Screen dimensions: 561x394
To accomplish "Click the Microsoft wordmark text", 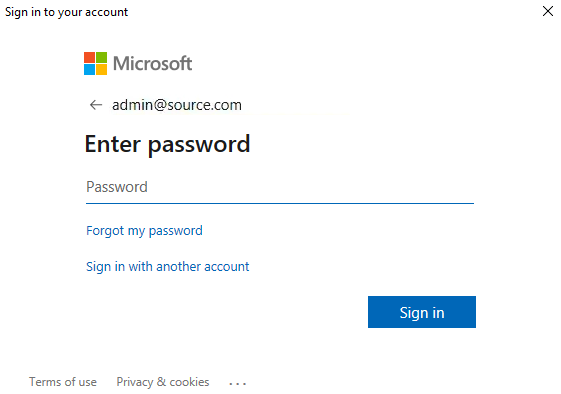I will coord(152,64).
